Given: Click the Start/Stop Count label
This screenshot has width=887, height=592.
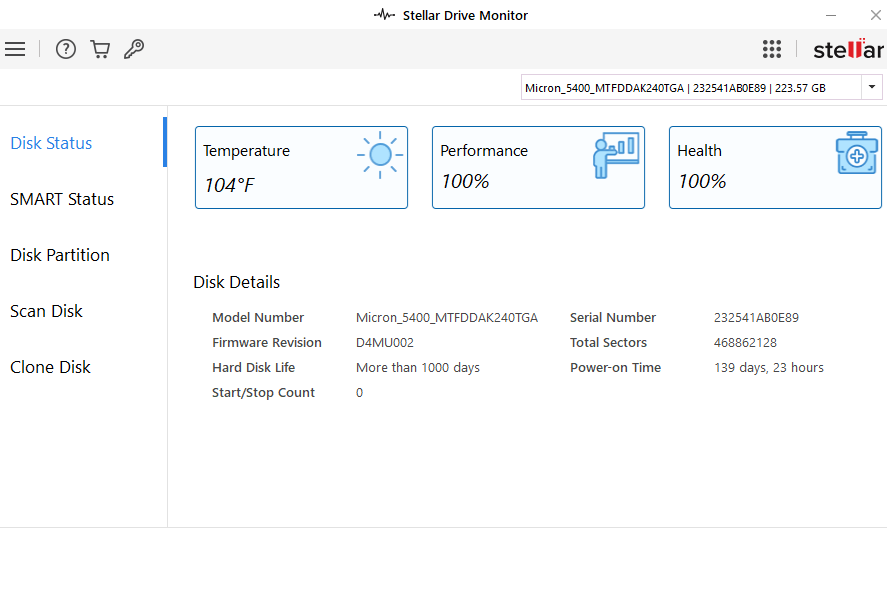Looking at the screenshot, I should click(263, 392).
